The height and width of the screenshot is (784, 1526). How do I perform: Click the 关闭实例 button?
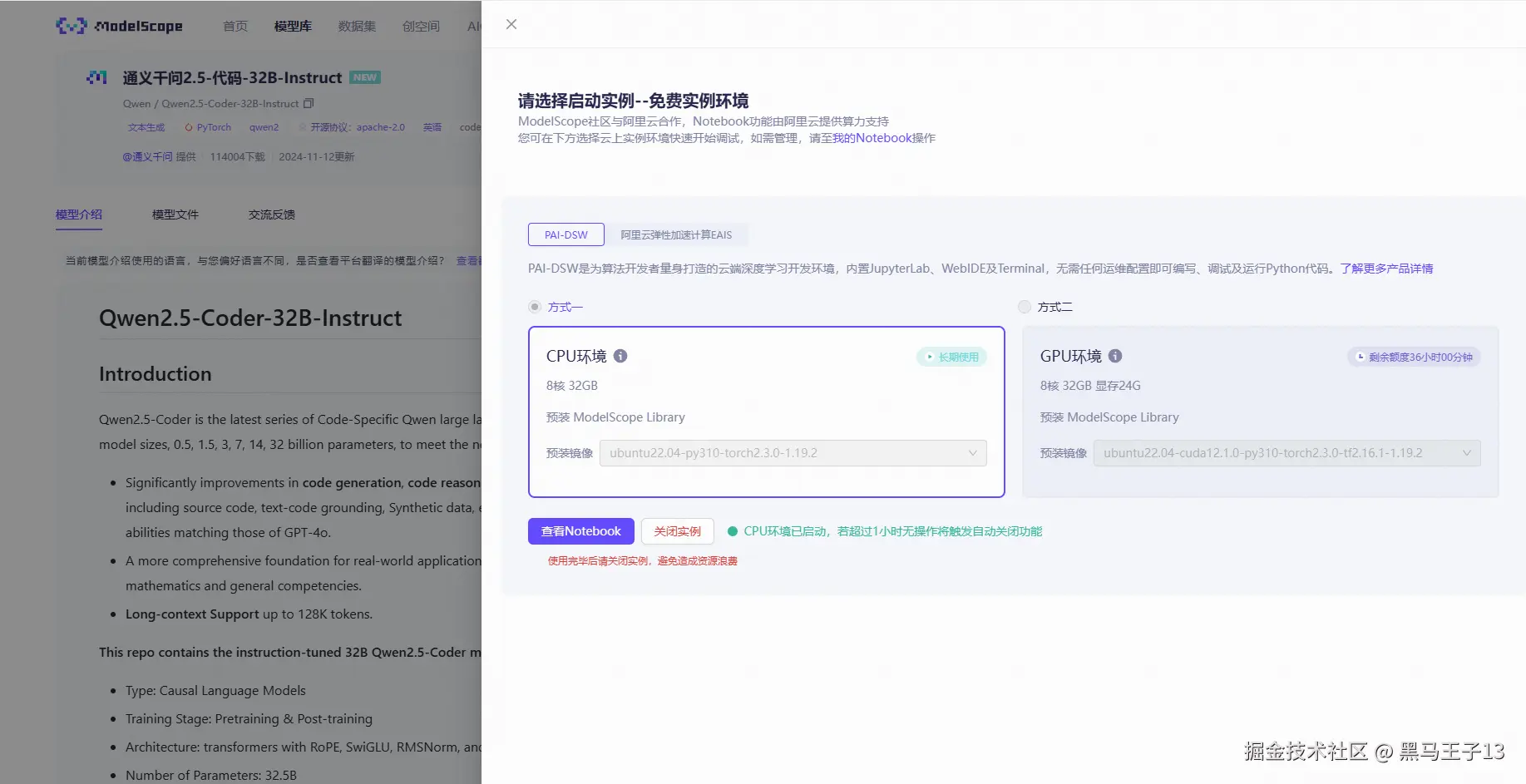click(678, 531)
